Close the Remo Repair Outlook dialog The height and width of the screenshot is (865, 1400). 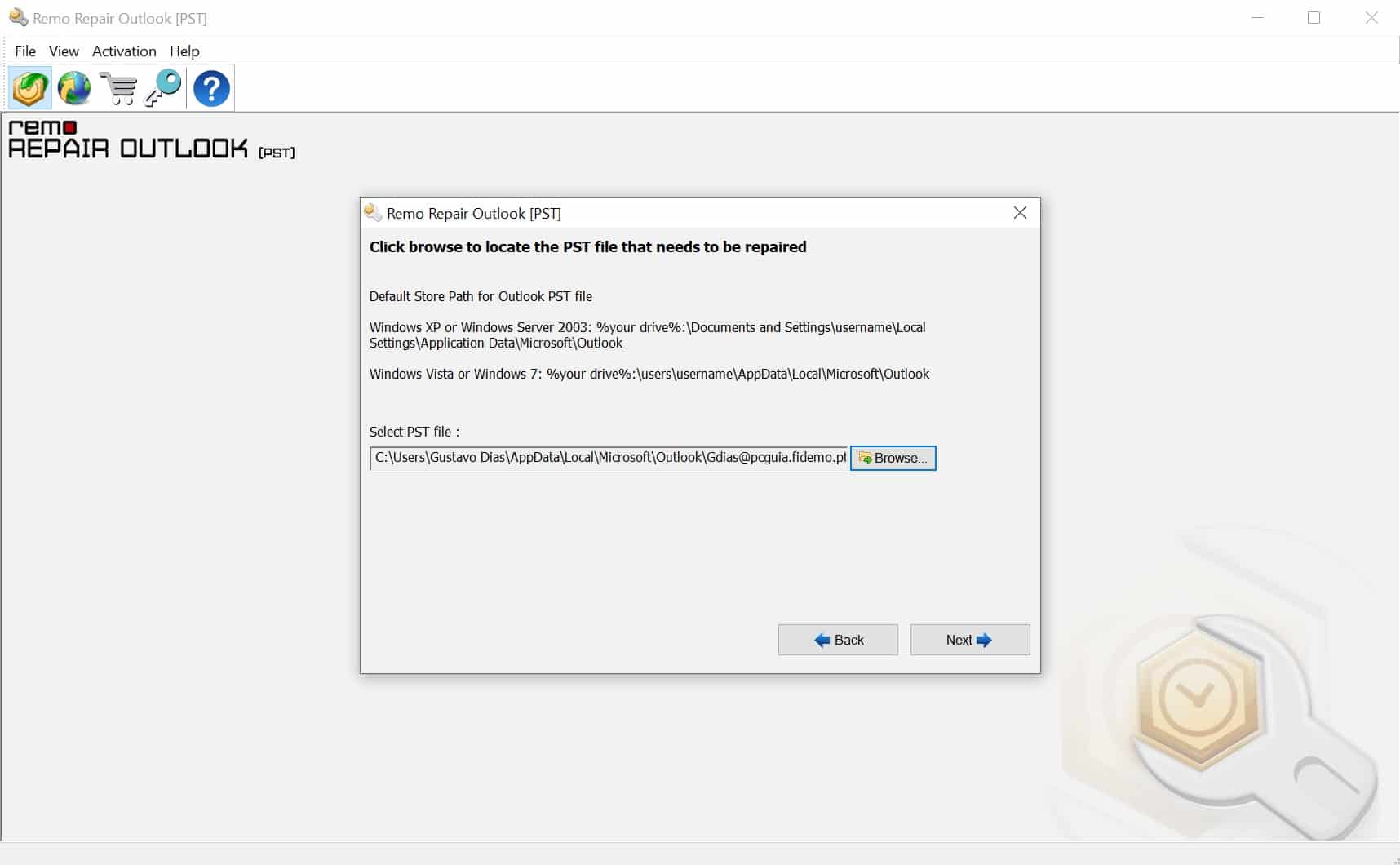coord(1020,213)
